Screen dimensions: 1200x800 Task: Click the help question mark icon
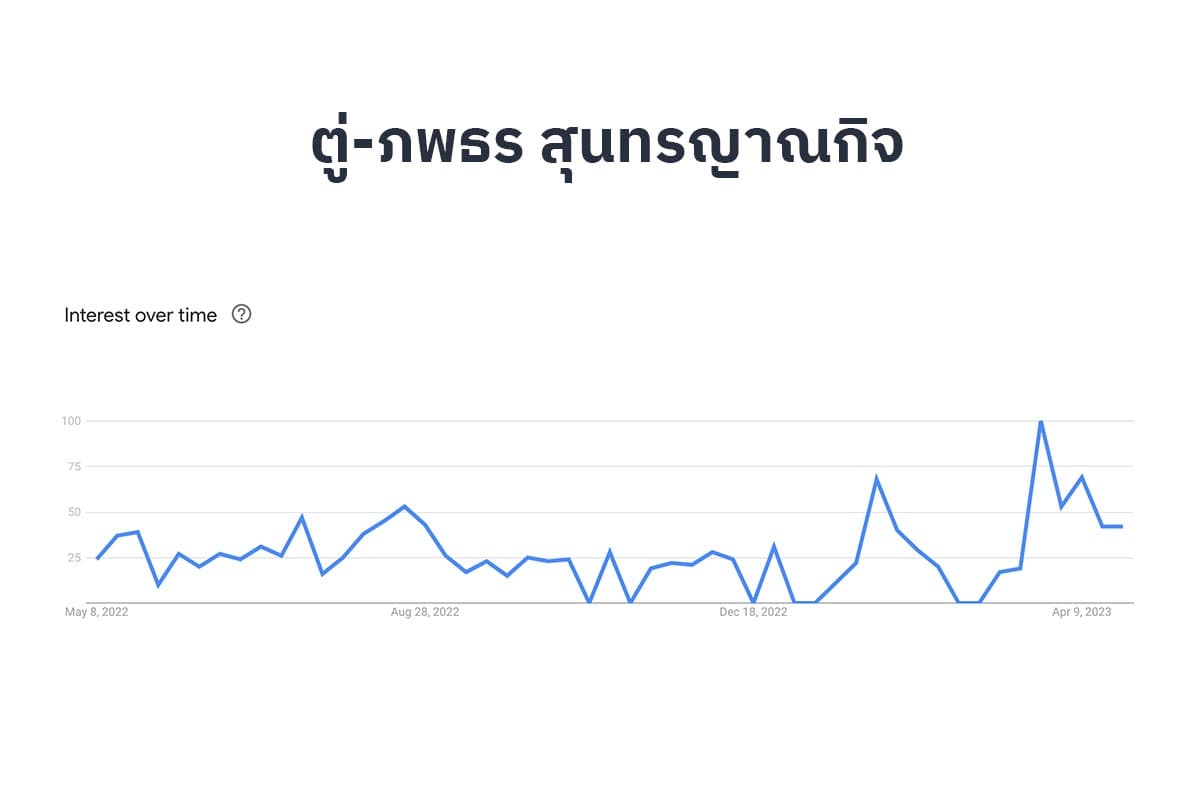point(241,314)
